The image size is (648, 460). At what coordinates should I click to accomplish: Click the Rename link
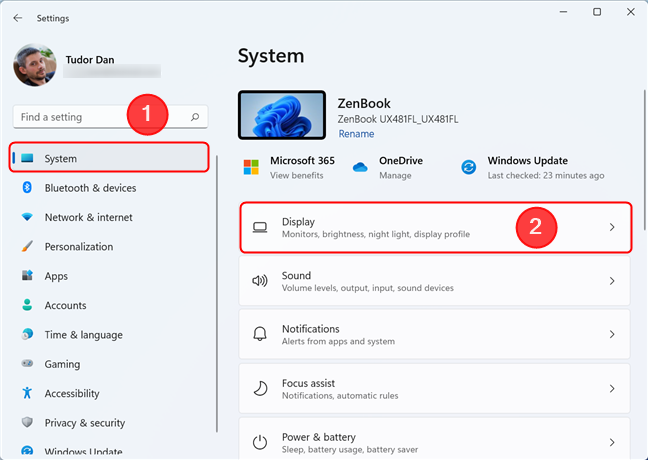[x=356, y=133]
